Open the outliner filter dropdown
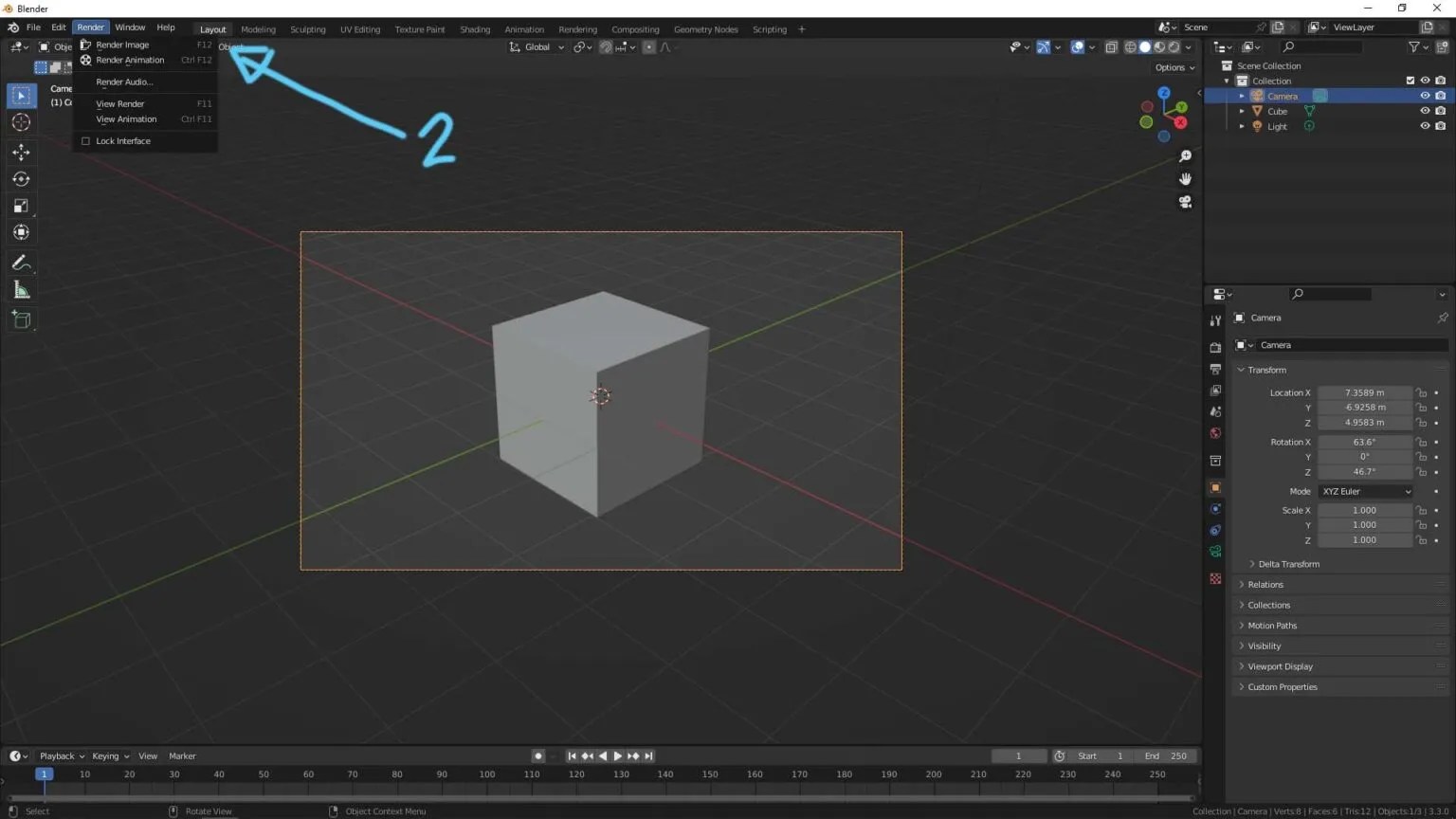Screen dimensions: 1456x819 (x=1418, y=46)
